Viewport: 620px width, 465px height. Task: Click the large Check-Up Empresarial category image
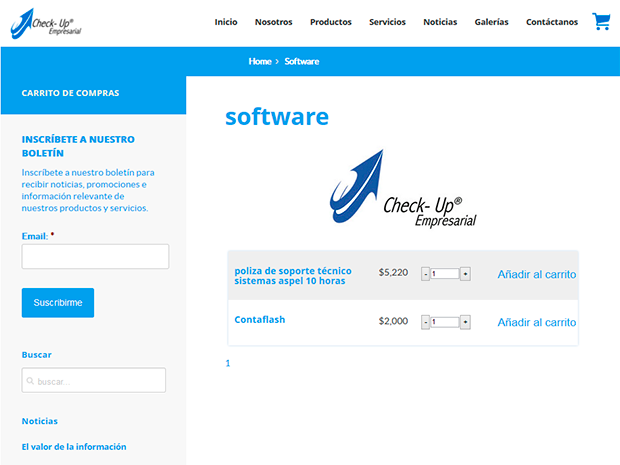tap(403, 189)
